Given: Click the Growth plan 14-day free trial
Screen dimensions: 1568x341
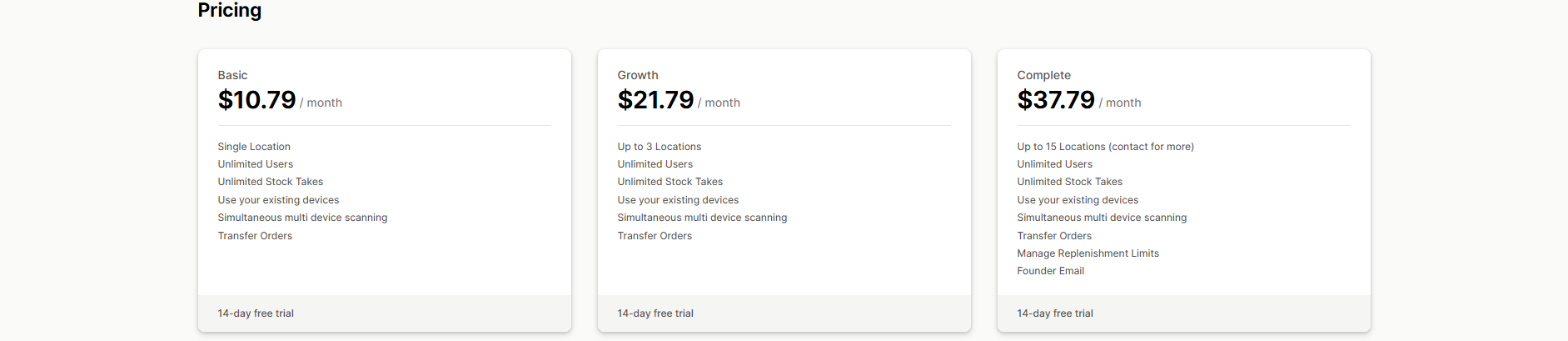Looking at the screenshot, I should coord(655,313).
